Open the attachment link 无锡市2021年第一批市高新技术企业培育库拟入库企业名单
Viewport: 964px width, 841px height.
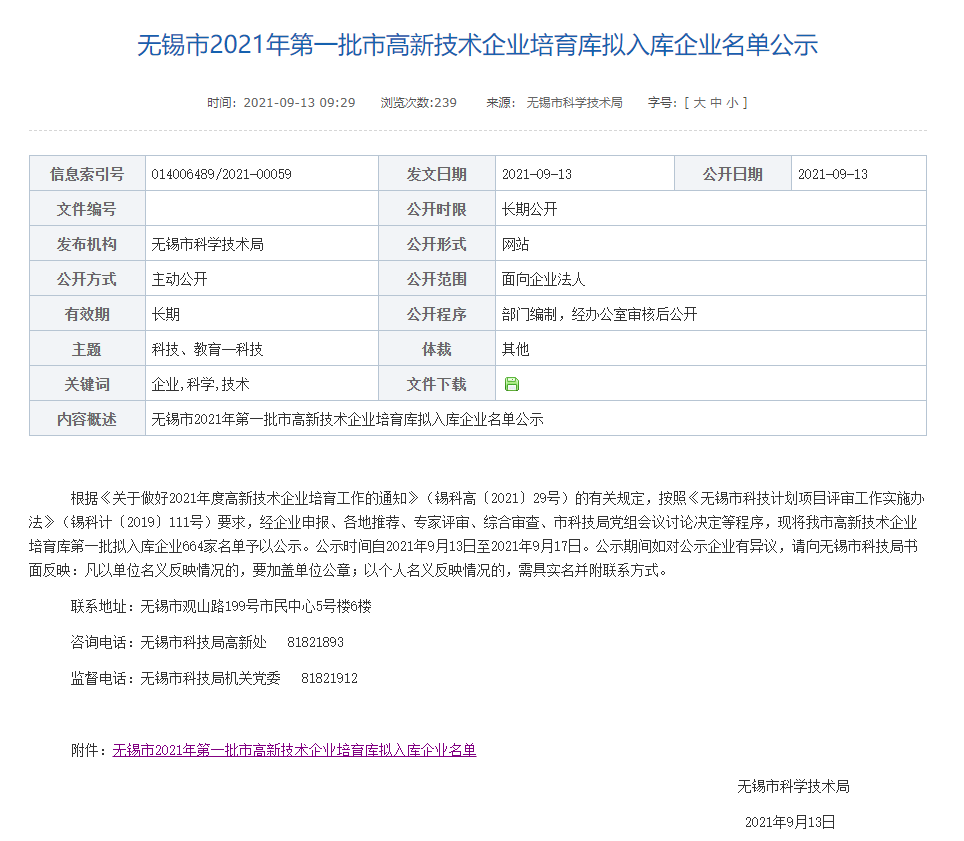pos(294,749)
